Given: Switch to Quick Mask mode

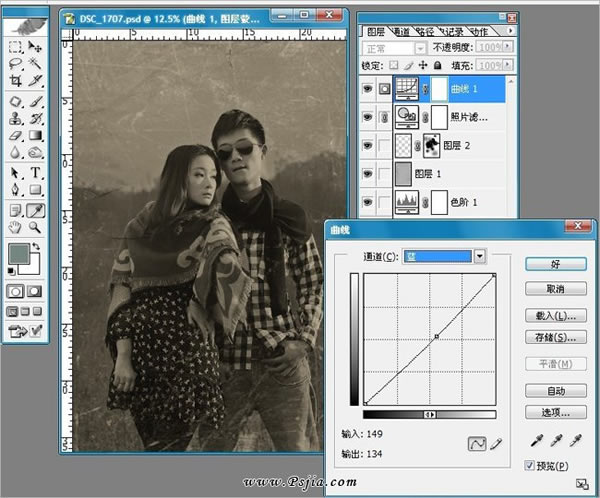Looking at the screenshot, I should pos(34,292).
